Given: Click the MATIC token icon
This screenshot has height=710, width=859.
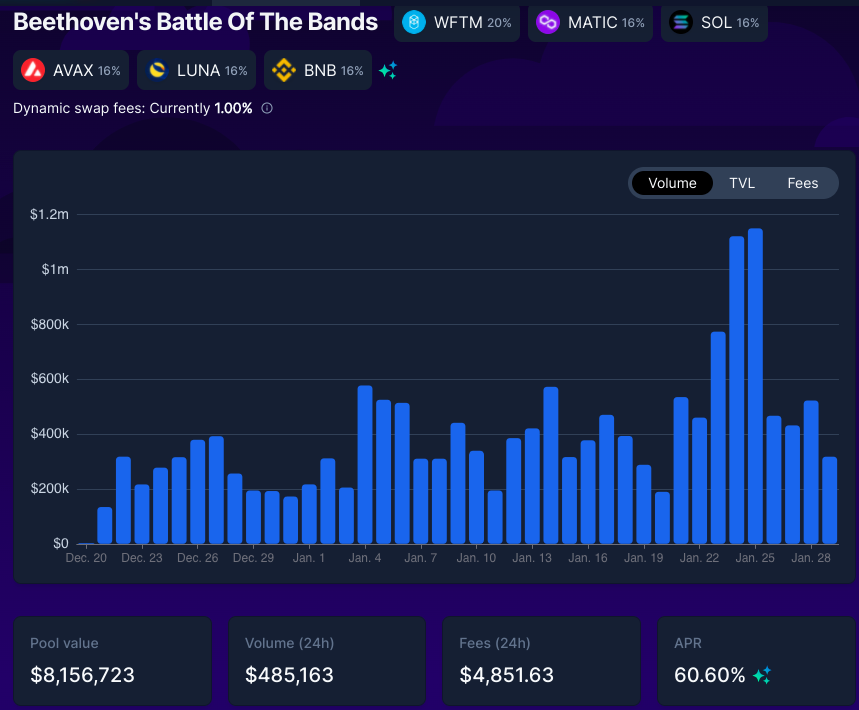Looking at the screenshot, I should click(x=547, y=22).
